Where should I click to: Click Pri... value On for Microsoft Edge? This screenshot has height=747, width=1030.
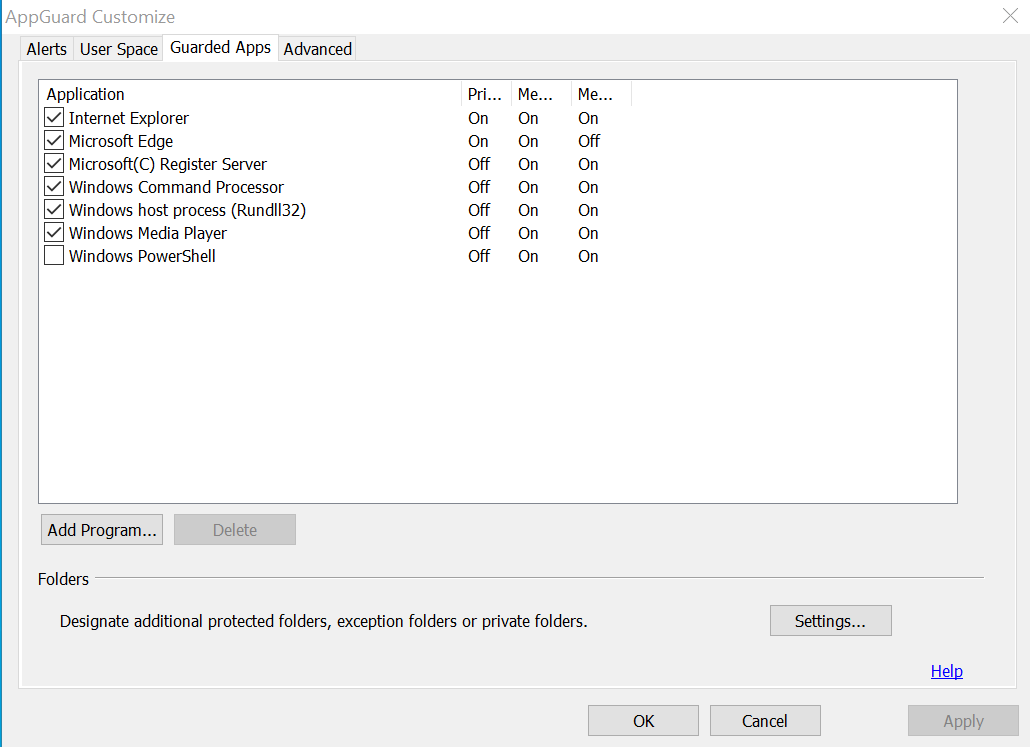[x=478, y=141]
